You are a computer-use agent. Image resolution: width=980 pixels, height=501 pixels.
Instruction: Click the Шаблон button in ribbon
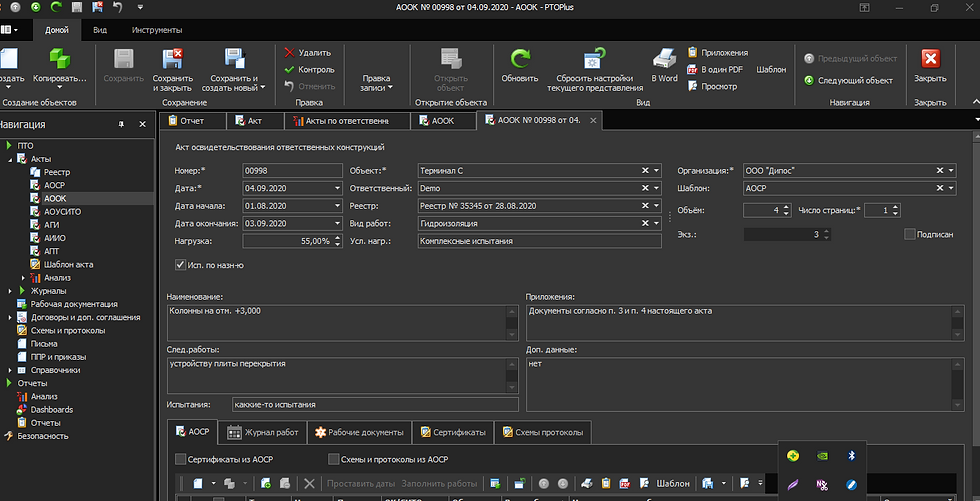point(771,69)
